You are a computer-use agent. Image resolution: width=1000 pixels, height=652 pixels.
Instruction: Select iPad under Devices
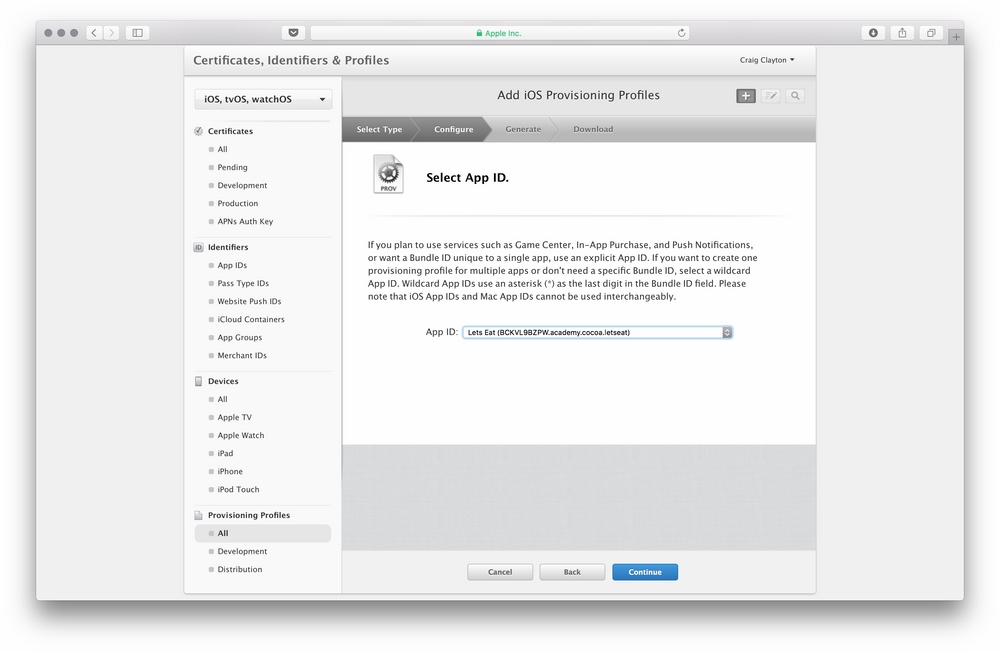pos(225,454)
